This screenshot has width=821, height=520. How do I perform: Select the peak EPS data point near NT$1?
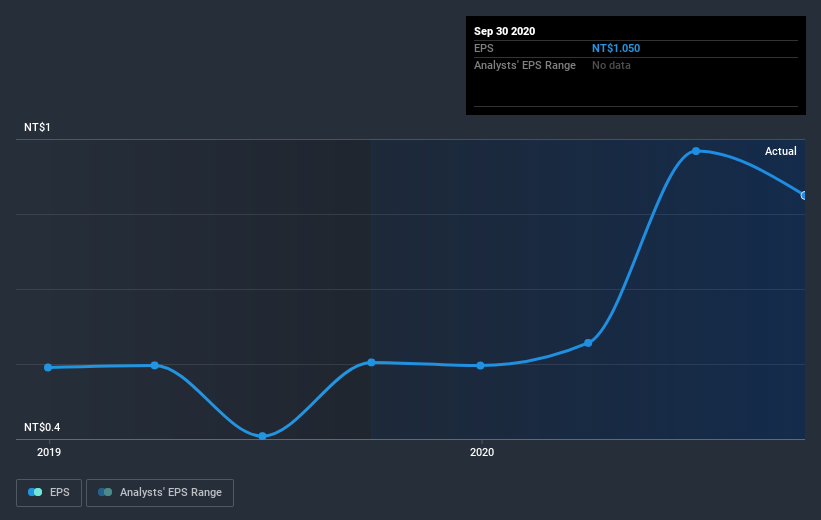pyautogui.click(x=696, y=151)
